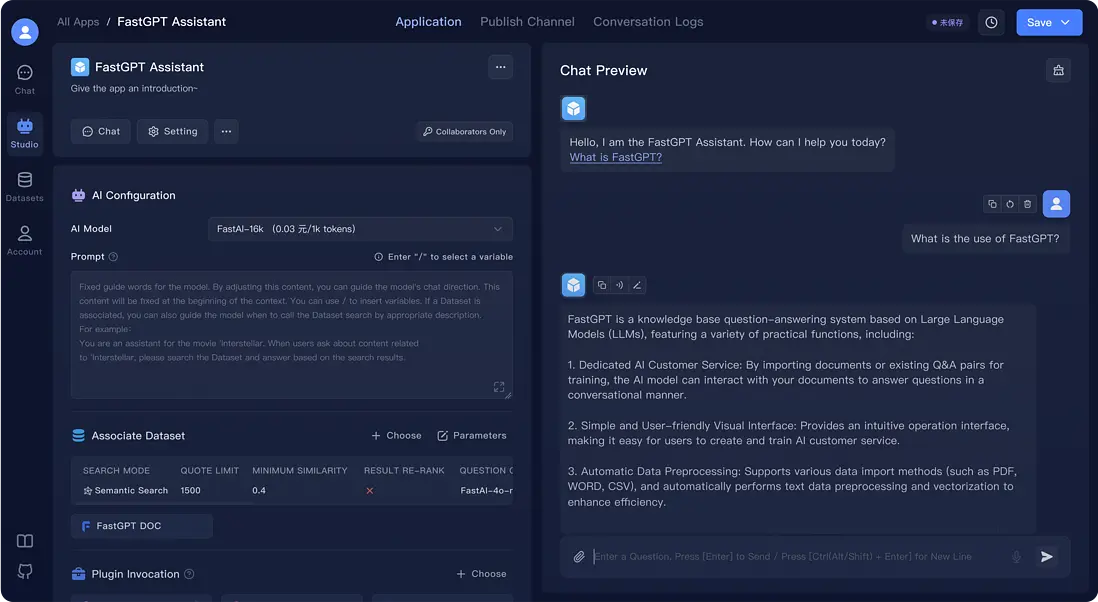Click the FastGPT Assistant breadcrumb title

pyautogui.click(x=172, y=22)
